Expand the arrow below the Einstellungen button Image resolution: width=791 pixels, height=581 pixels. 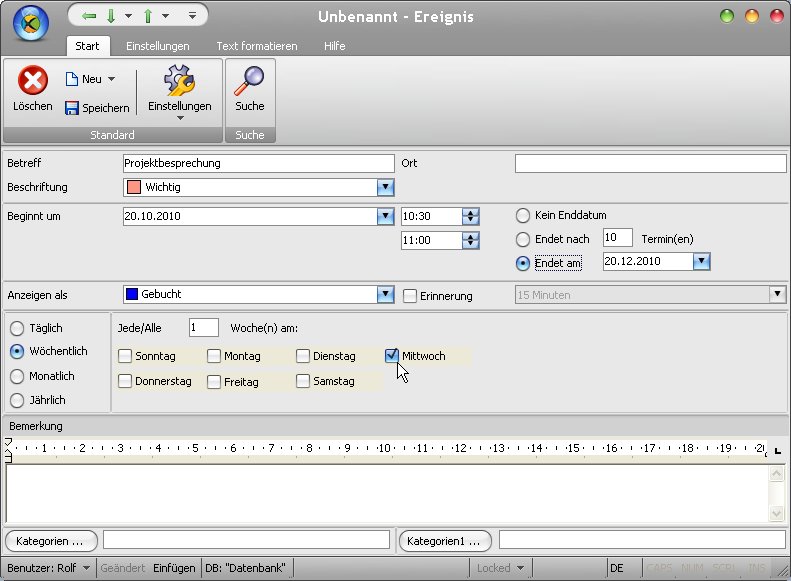click(x=180, y=118)
